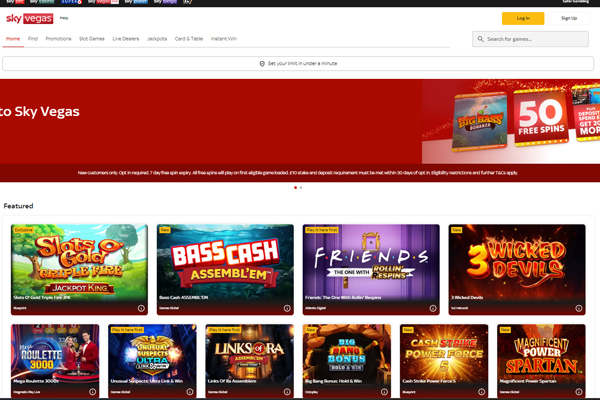Click info icon on Friends card
Image resolution: width=600 pixels, height=400 pixels.
(x=433, y=308)
